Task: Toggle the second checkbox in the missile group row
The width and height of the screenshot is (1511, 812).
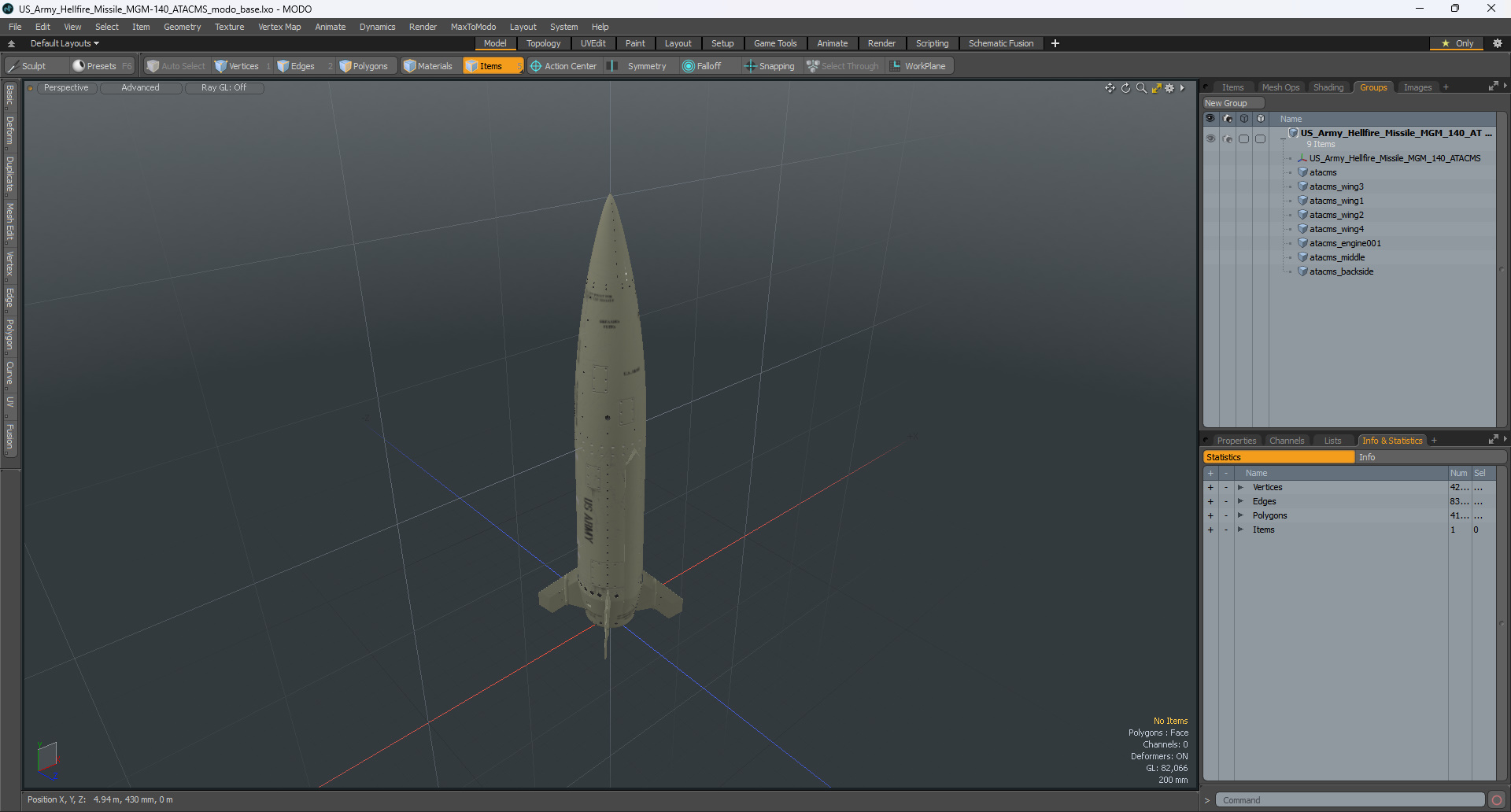Action: pos(1260,138)
